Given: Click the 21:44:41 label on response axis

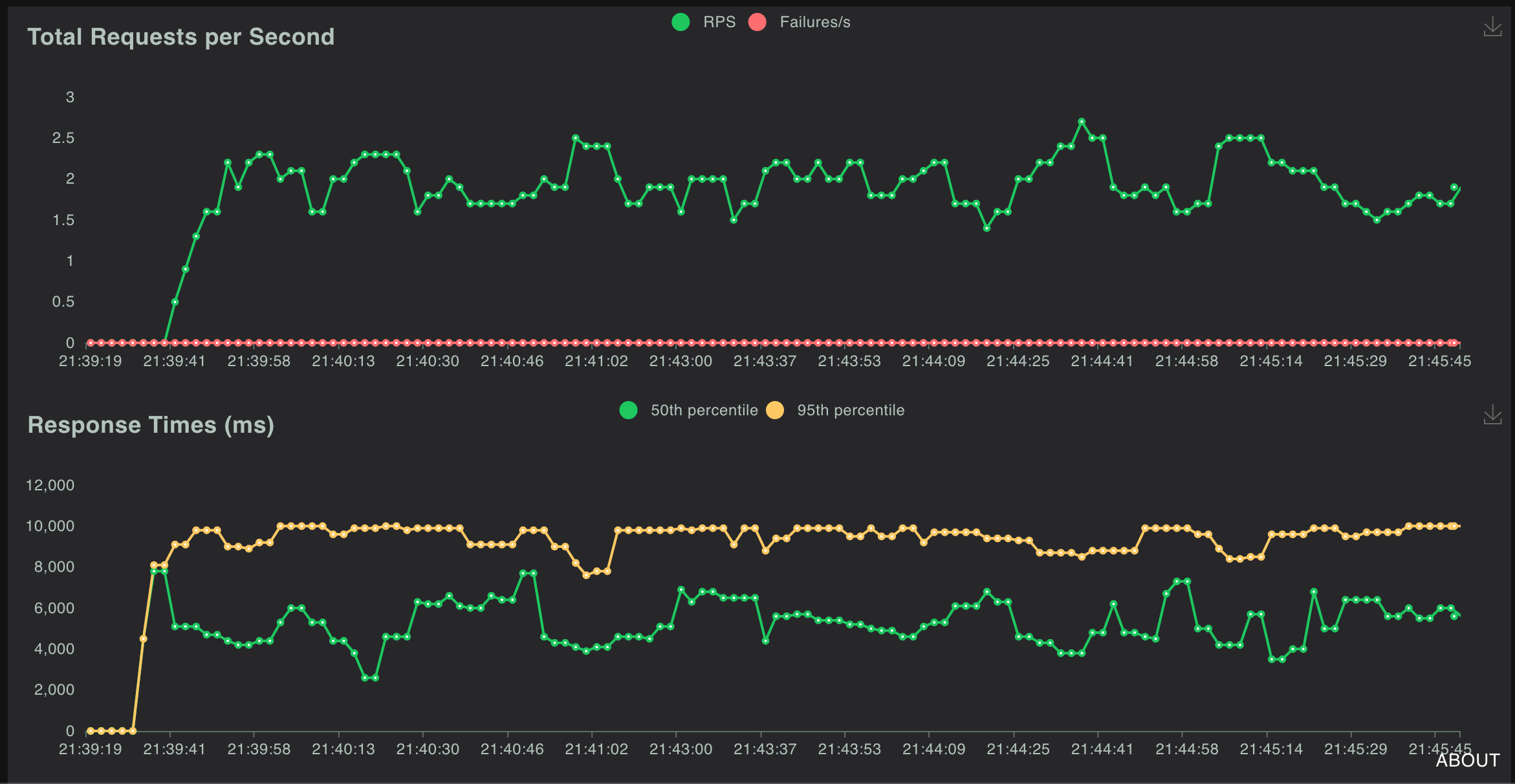Looking at the screenshot, I should [x=1102, y=749].
